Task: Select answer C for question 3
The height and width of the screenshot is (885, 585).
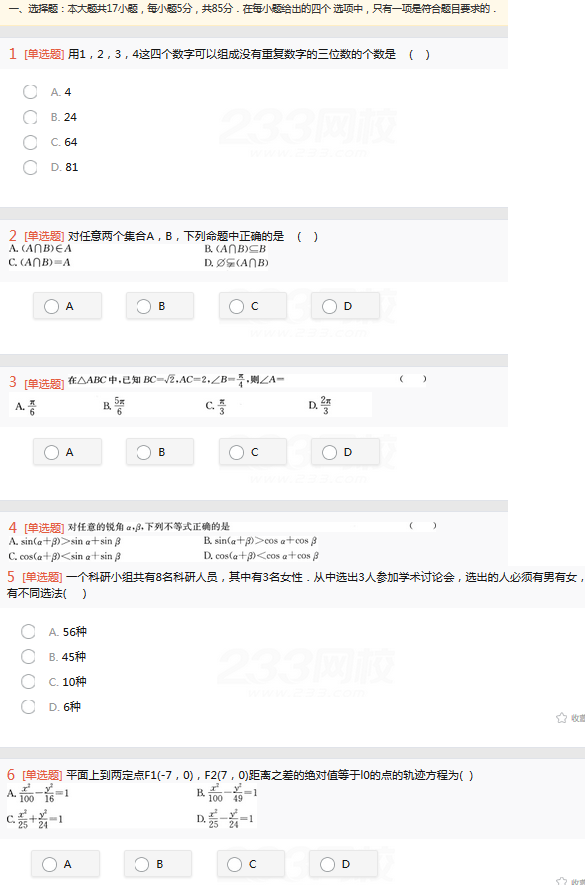Action: pos(252,452)
